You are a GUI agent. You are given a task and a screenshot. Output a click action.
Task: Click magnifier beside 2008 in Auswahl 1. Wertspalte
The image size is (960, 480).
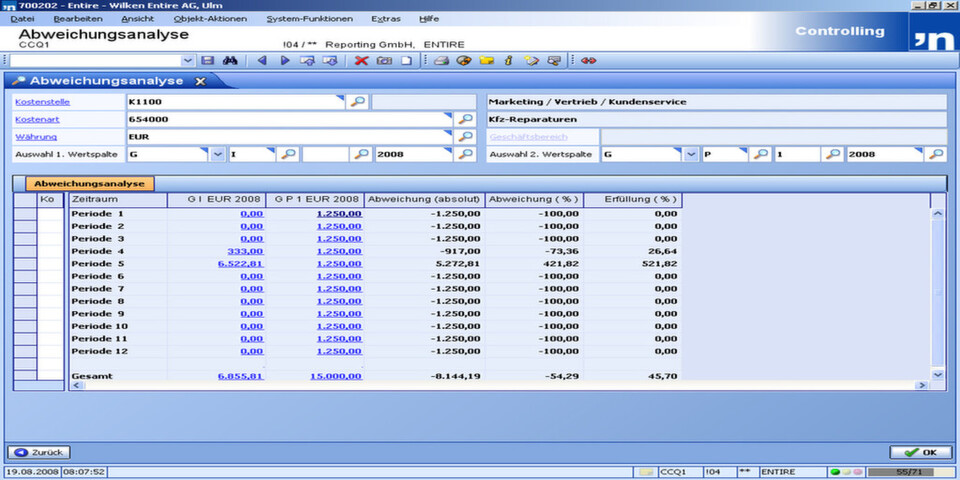coord(466,154)
